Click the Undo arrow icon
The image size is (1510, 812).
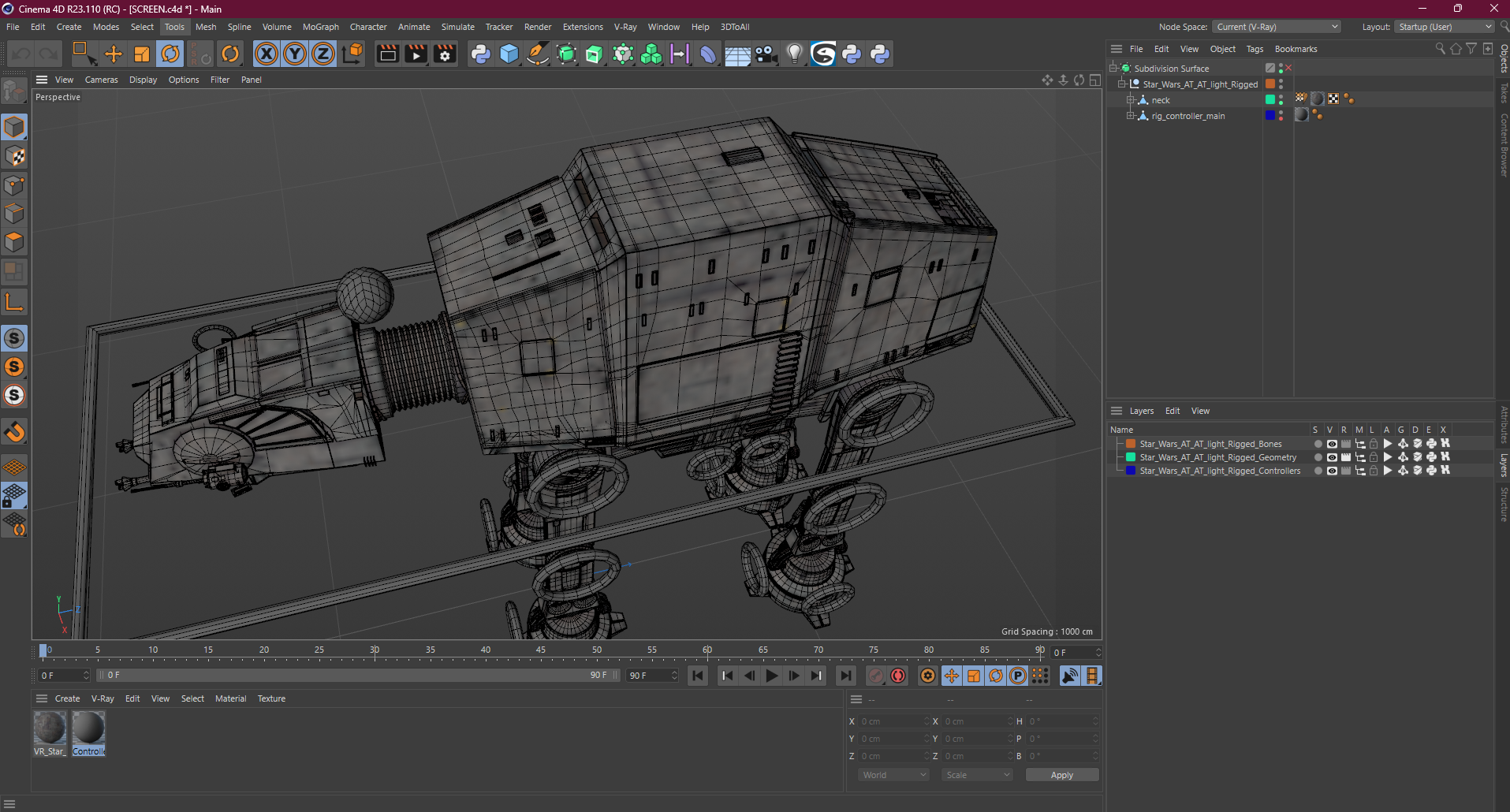pyautogui.click(x=21, y=54)
